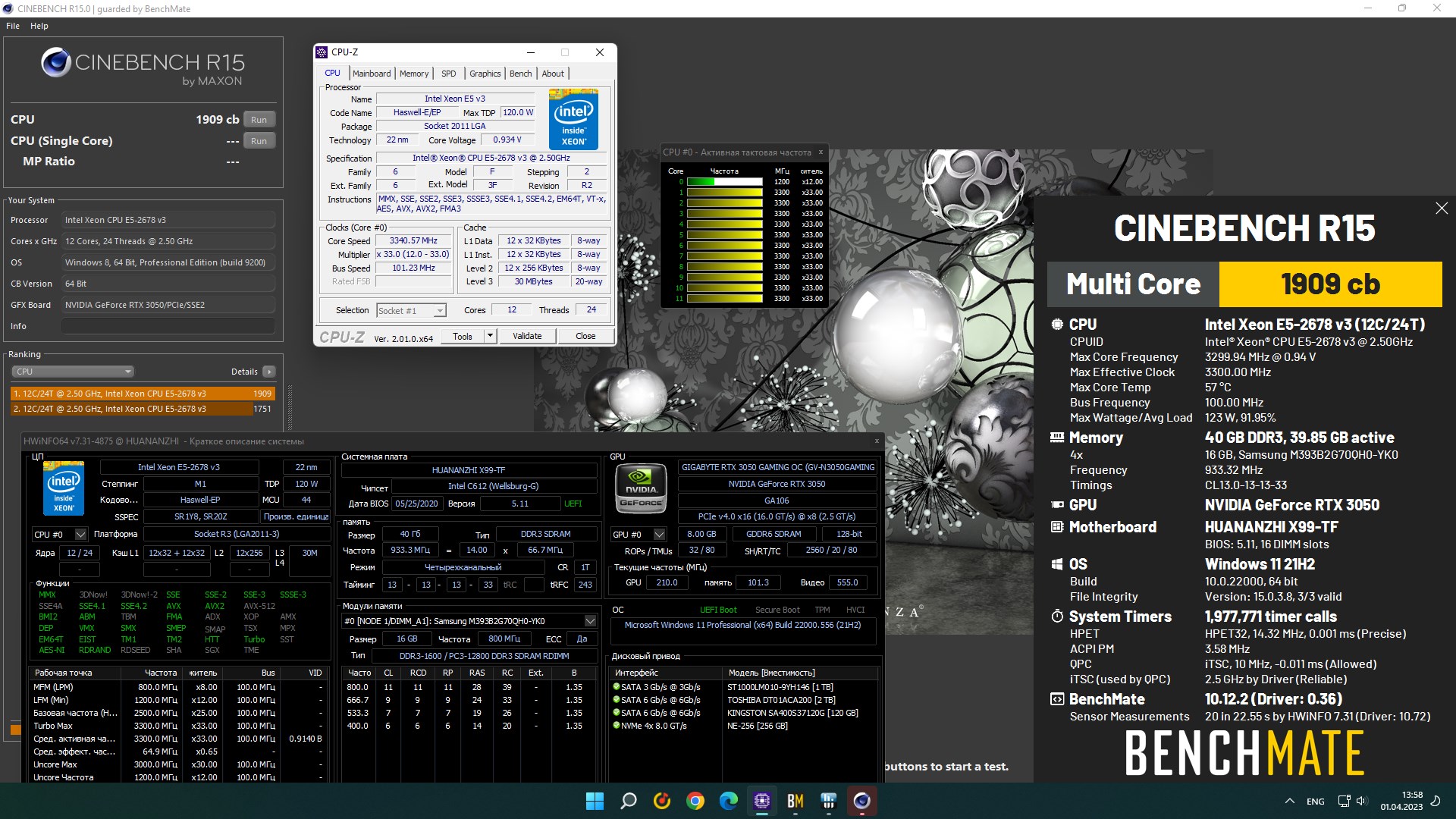The height and width of the screenshot is (819, 1456).
Task: Open Cinebench Ranking CPU dropdown
Action: coord(73,372)
